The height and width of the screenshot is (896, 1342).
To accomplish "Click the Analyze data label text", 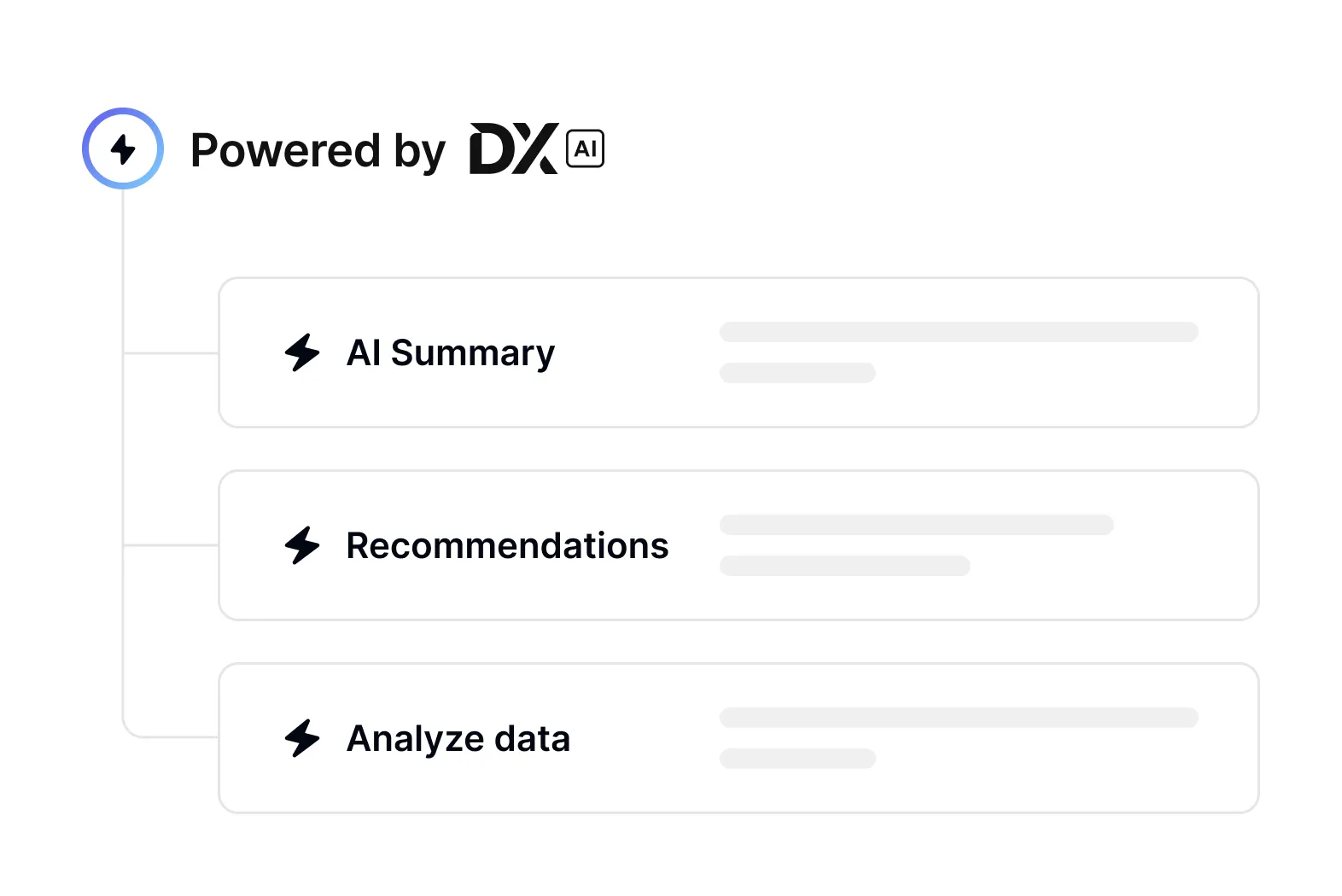I will tap(458, 739).
